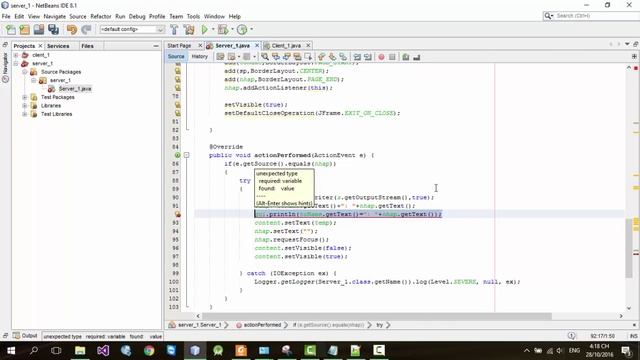Click the Next Bookmark editor icon

point(333,57)
